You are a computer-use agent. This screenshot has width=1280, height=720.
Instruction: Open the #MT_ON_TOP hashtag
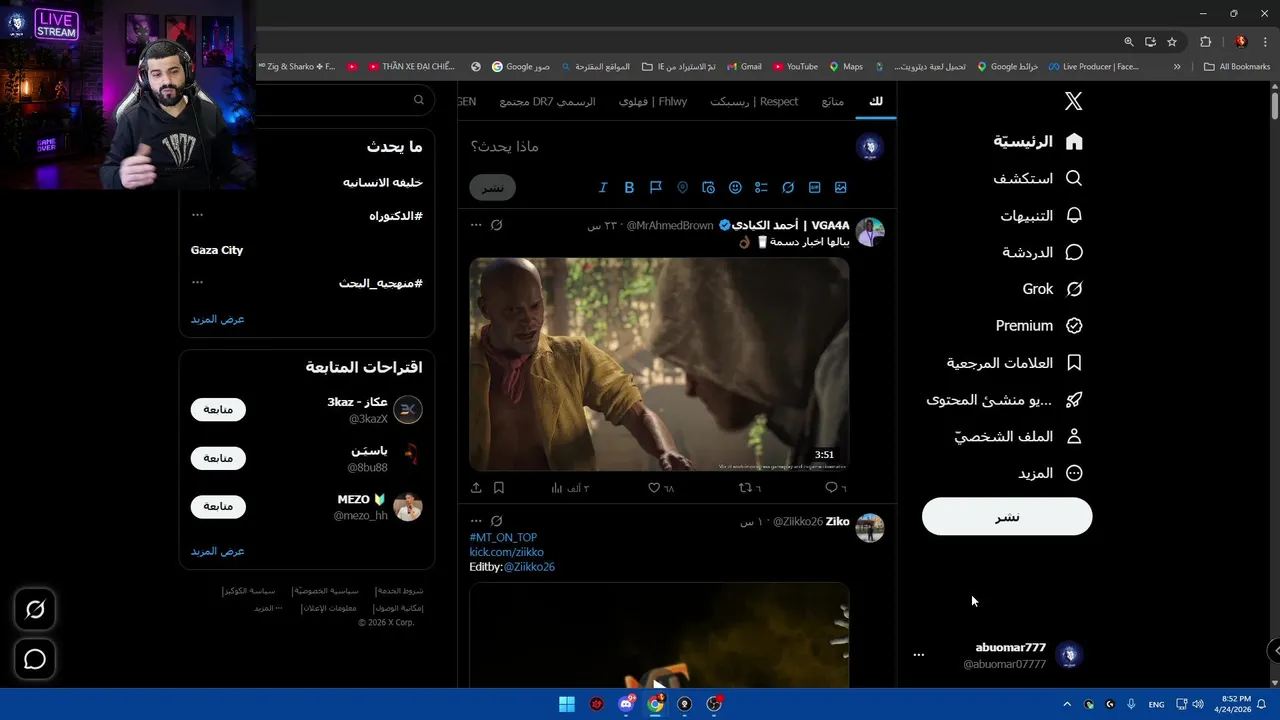[503, 537]
